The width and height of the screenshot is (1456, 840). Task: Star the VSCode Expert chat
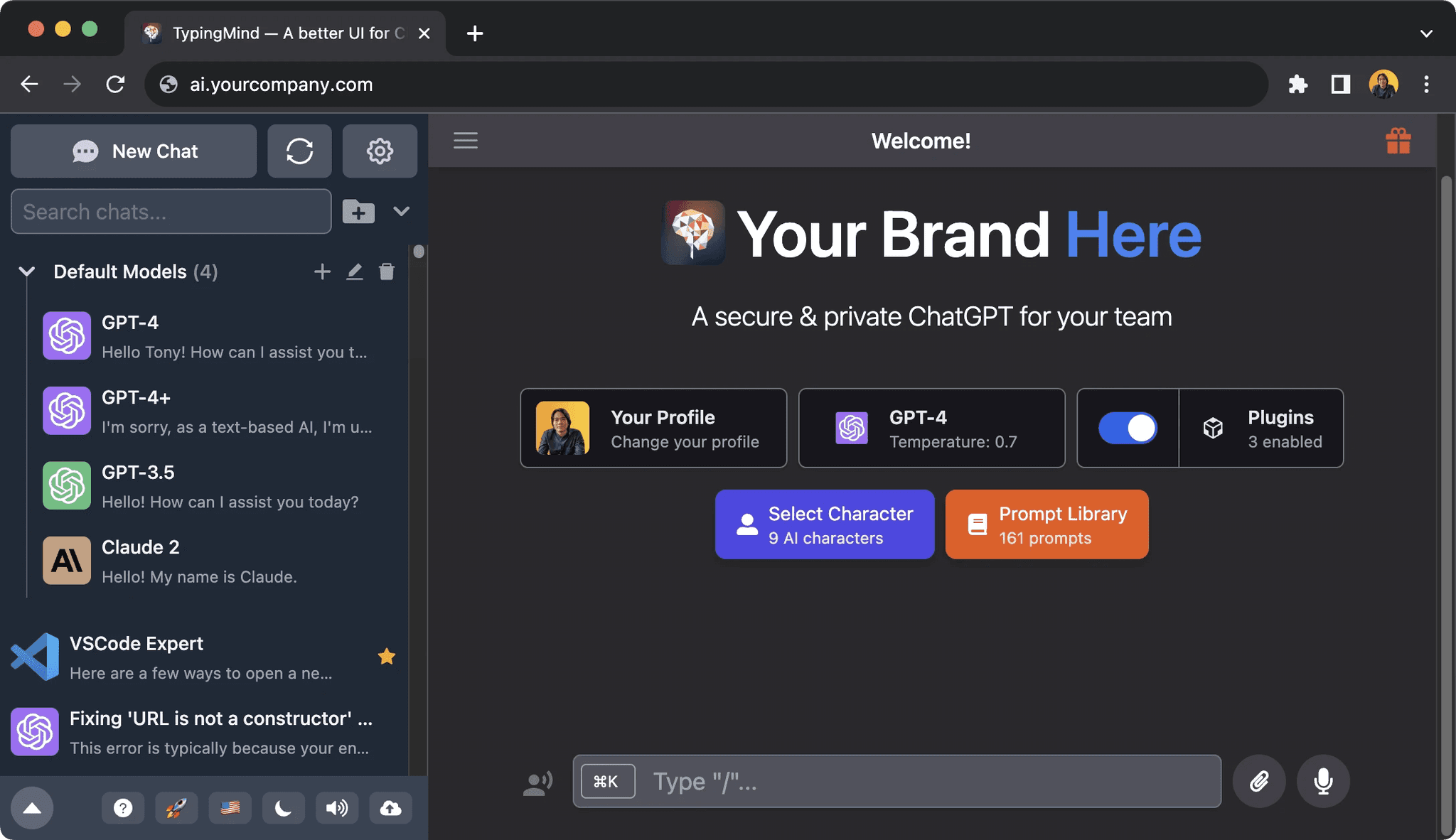[387, 656]
